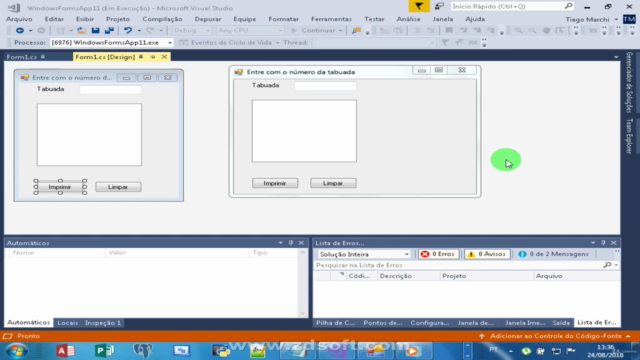Expand the Eventos de Ciclo de Vida dropdown
This screenshot has height=360, width=640.
click(x=277, y=42)
